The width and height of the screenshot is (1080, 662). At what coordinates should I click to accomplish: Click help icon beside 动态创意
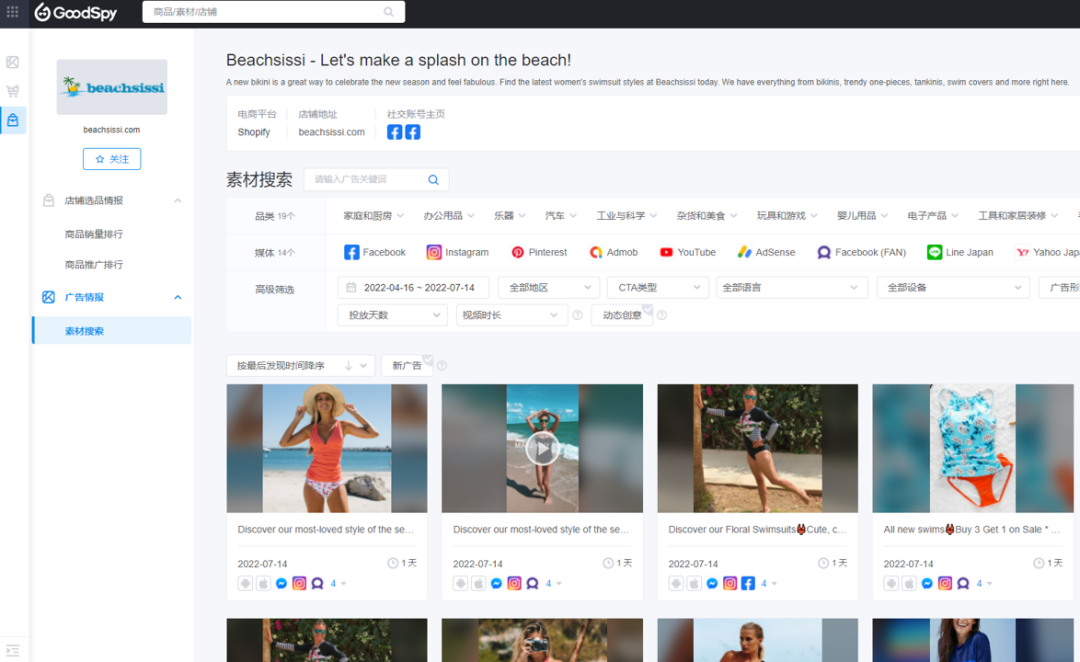pyautogui.click(x=661, y=316)
